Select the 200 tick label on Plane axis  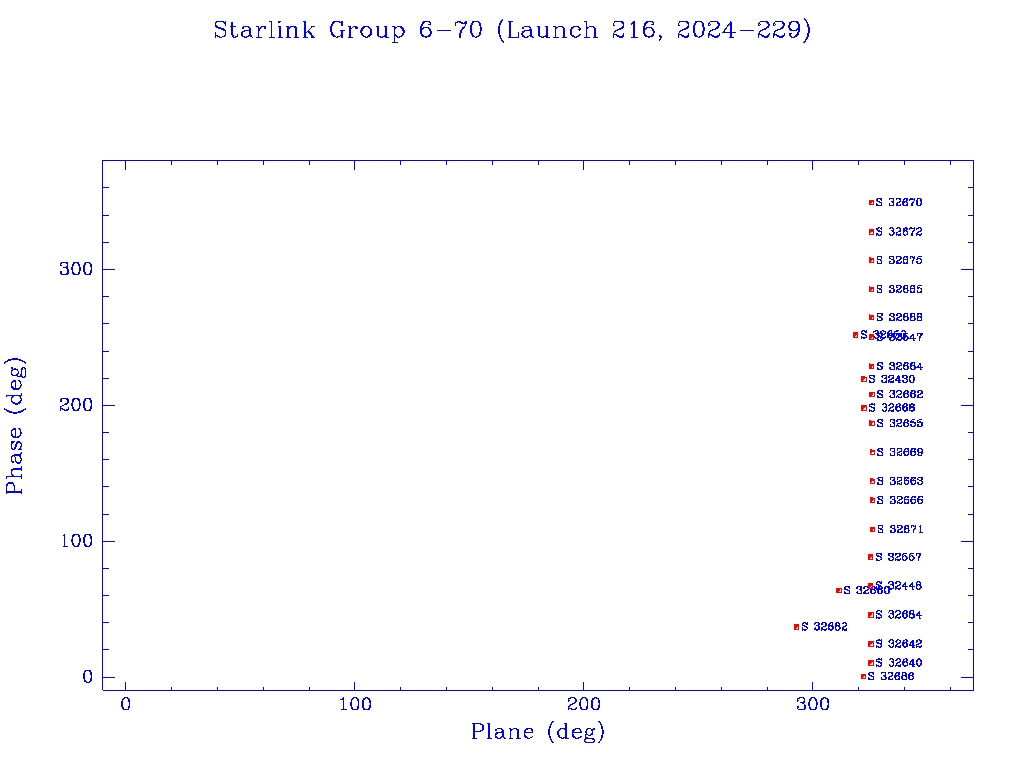coord(584,705)
